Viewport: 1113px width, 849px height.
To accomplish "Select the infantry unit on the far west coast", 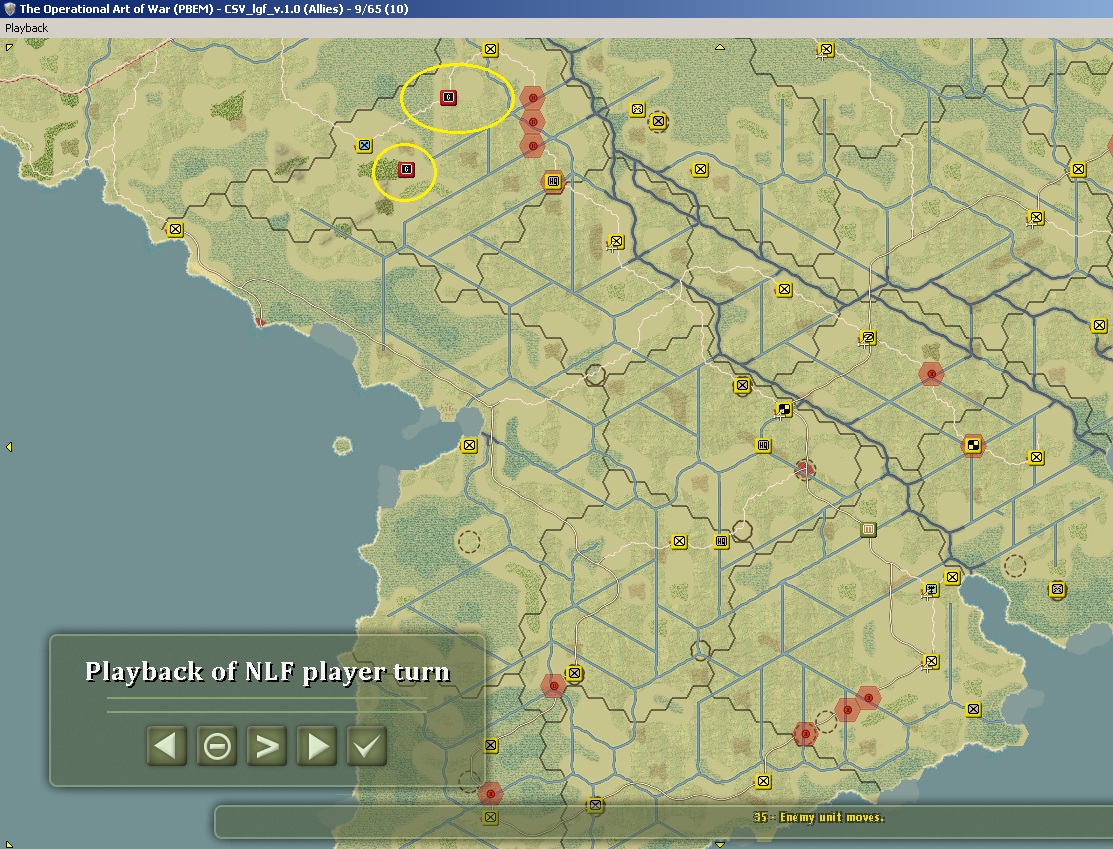I will tap(175, 229).
